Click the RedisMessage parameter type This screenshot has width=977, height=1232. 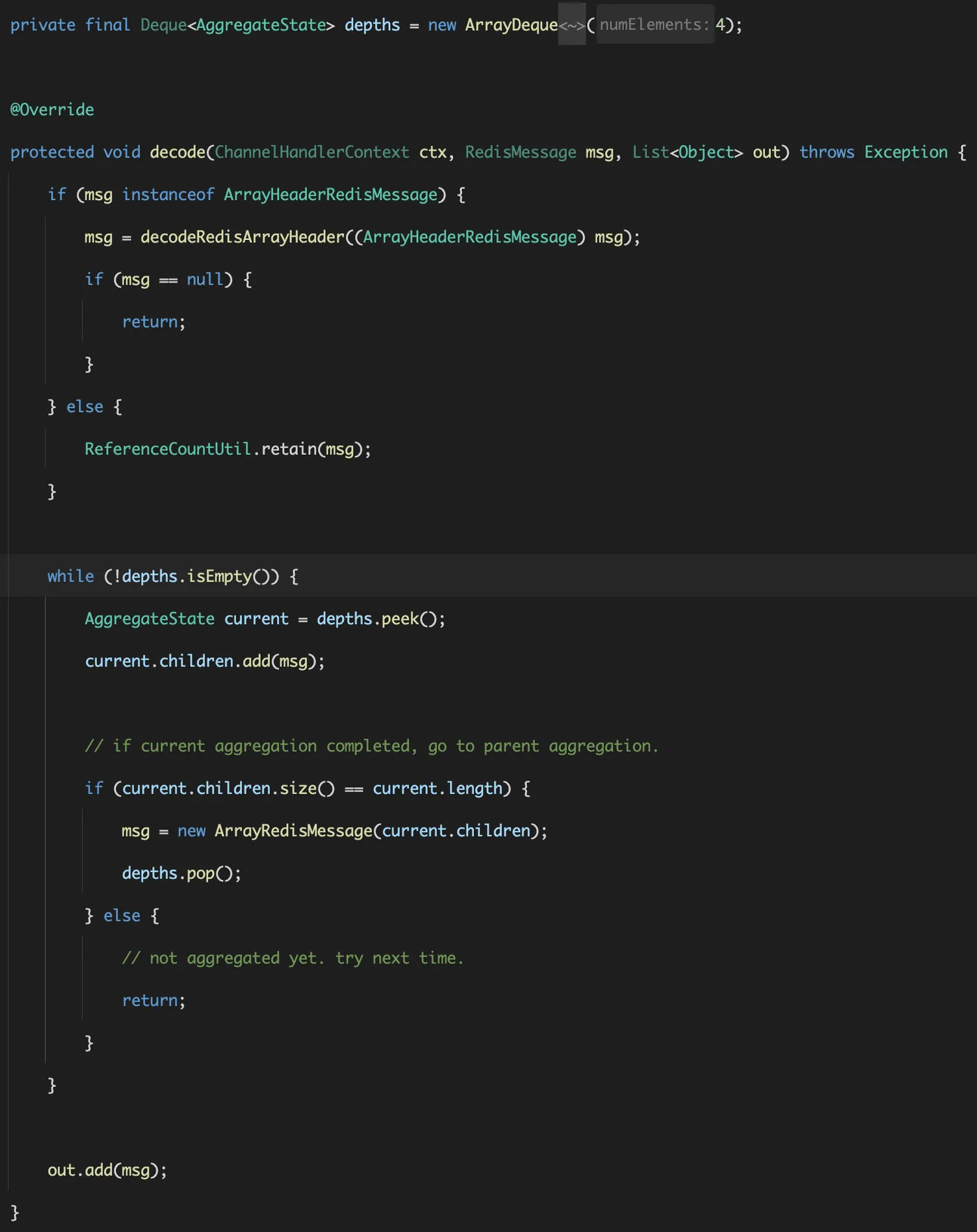pyautogui.click(x=521, y=152)
